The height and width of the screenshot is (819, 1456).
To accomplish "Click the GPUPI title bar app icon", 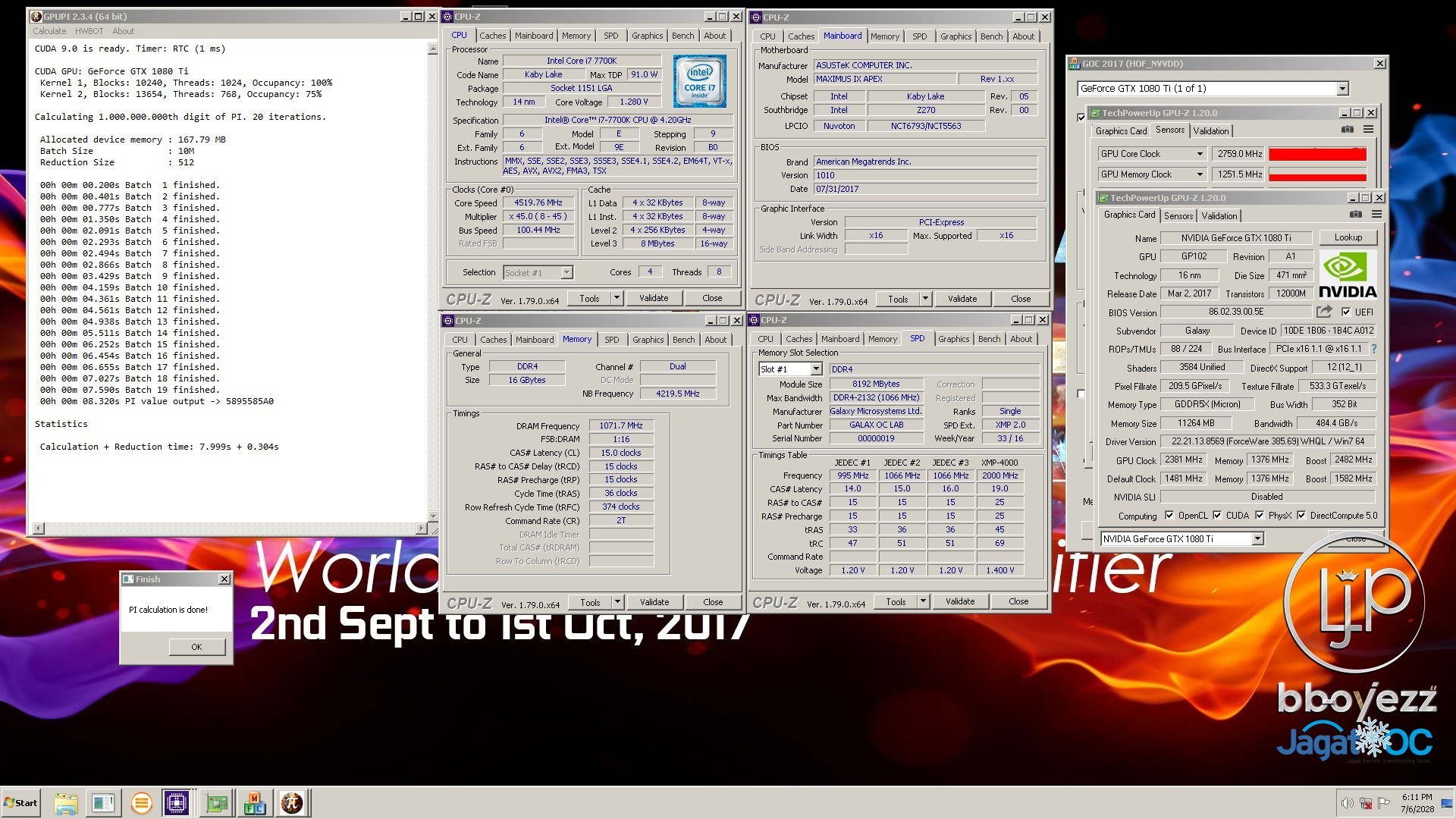I will tap(36, 16).
